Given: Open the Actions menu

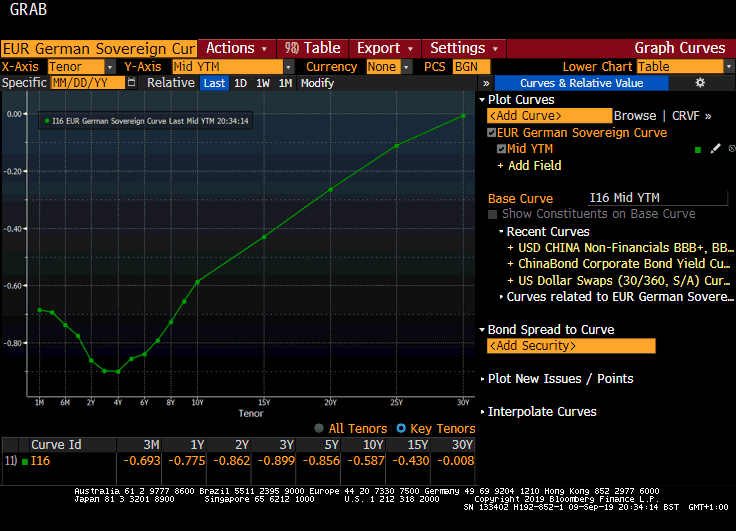Looking at the screenshot, I should click(x=236, y=48).
